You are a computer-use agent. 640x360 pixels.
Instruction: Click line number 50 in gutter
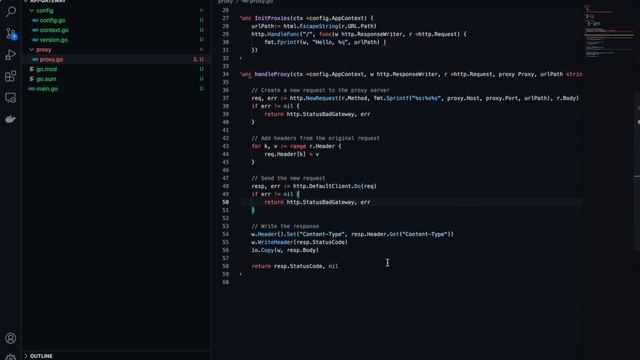pos(225,202)
